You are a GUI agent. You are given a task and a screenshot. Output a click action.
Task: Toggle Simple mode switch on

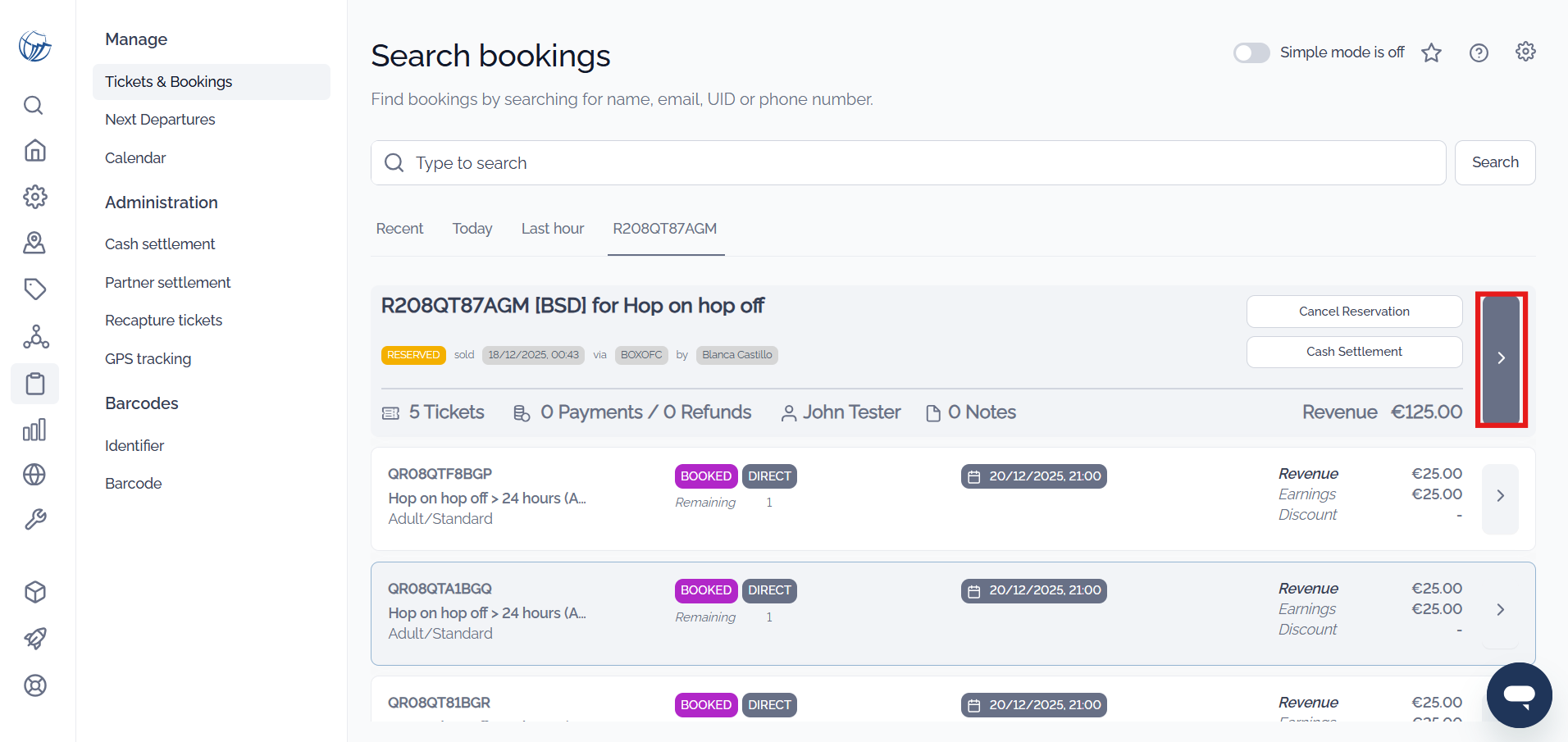1251,52
